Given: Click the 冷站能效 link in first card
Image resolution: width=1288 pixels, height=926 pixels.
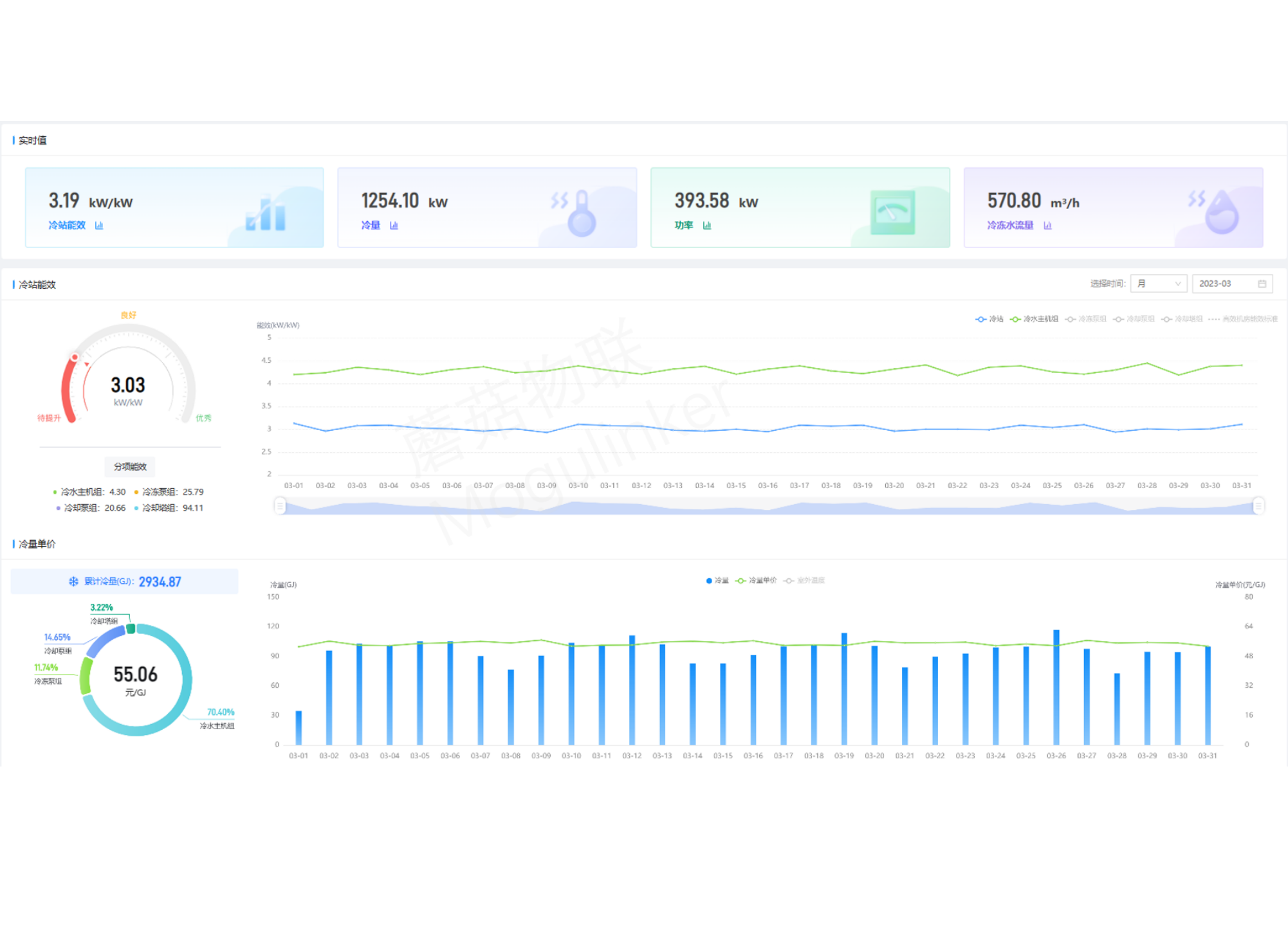Looking at the screenshot, I should click(x=67, y=225).
